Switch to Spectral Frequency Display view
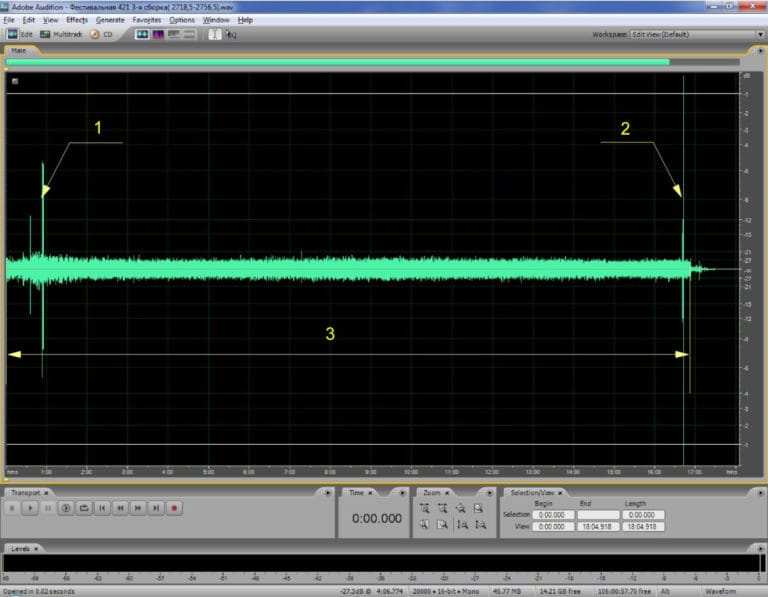 (x=158, y=34)
